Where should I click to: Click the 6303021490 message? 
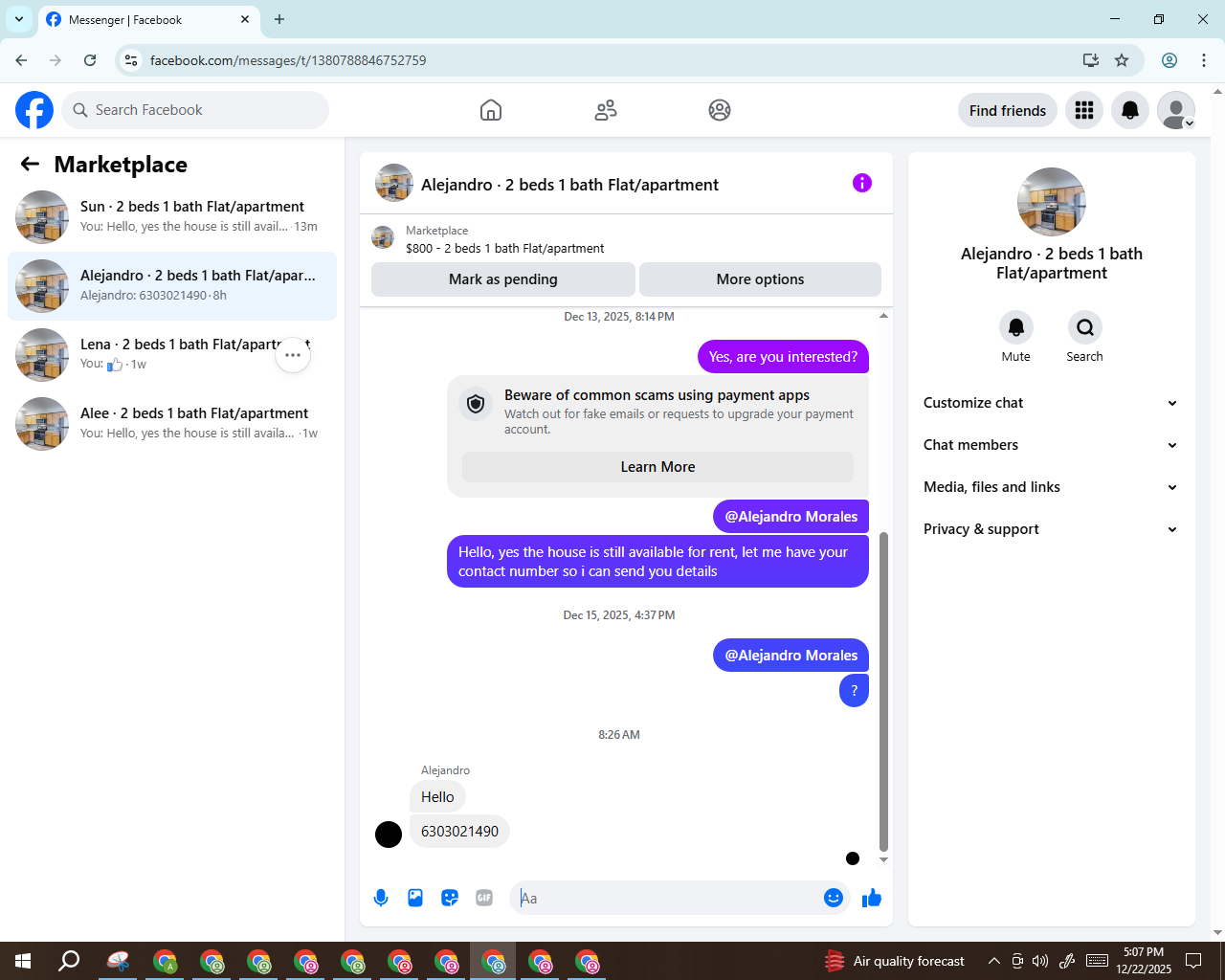tap(459, 832)
